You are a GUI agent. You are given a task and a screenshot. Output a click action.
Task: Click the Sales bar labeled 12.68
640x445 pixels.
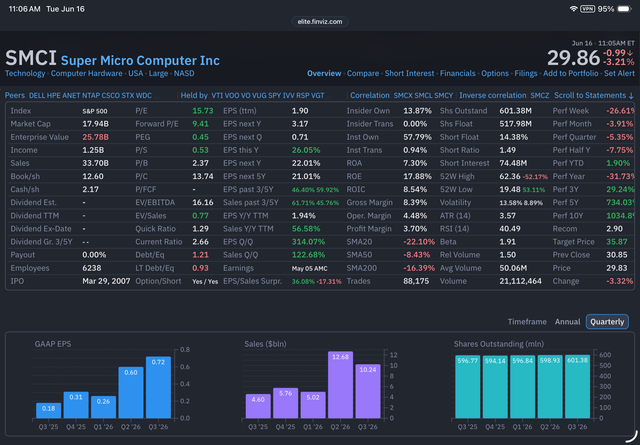pyautogui.click(x=340, y=385)
